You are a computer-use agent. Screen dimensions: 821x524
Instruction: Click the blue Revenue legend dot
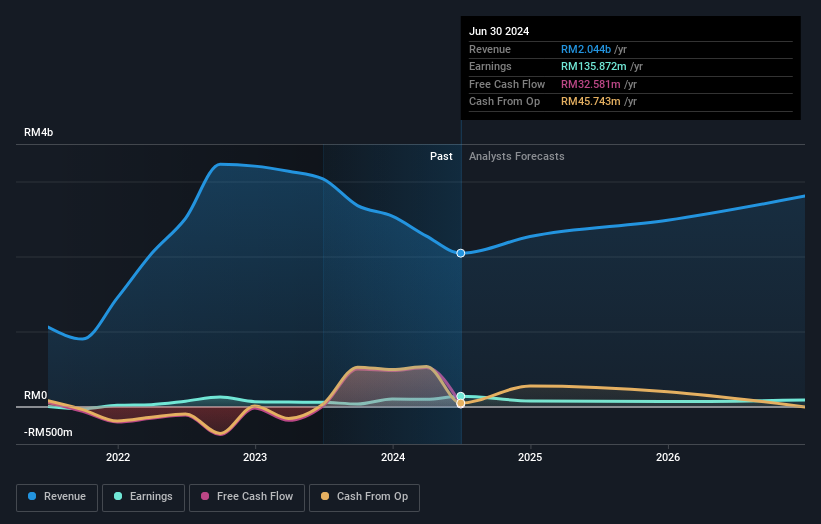[32, 496]
